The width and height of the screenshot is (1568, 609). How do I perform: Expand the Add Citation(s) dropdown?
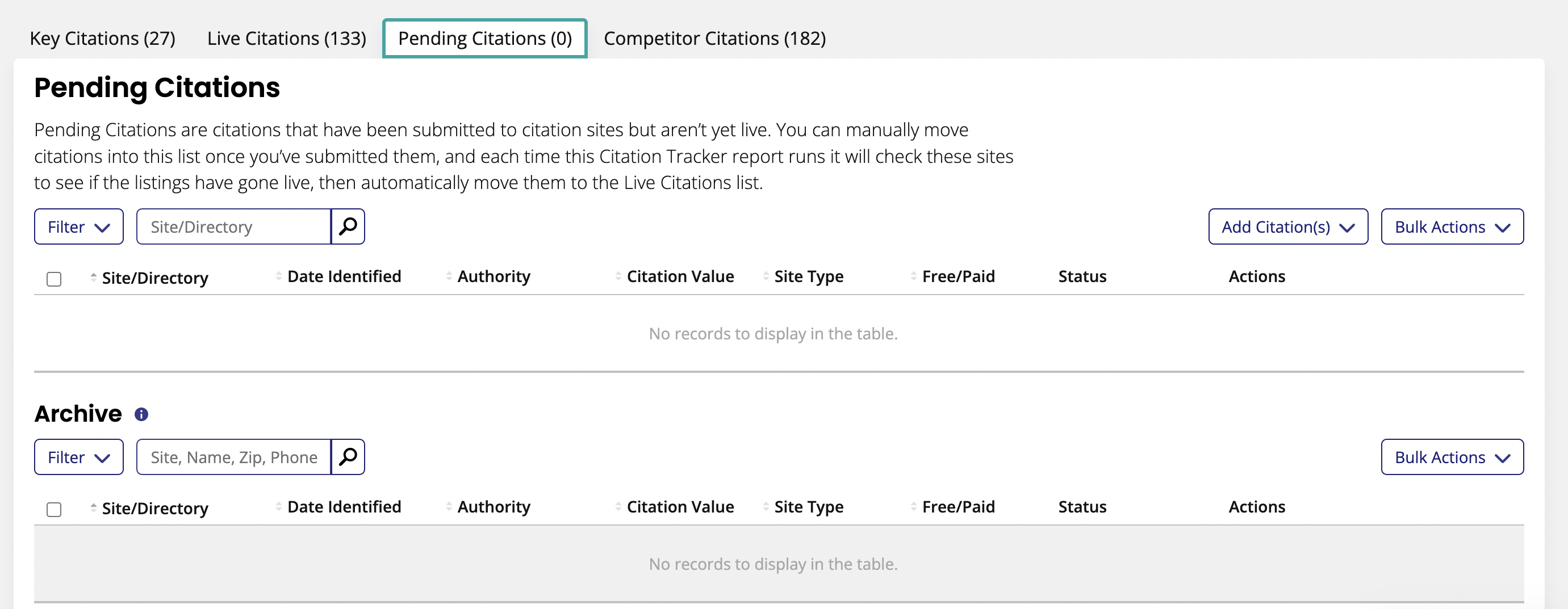click(1288, 227)
